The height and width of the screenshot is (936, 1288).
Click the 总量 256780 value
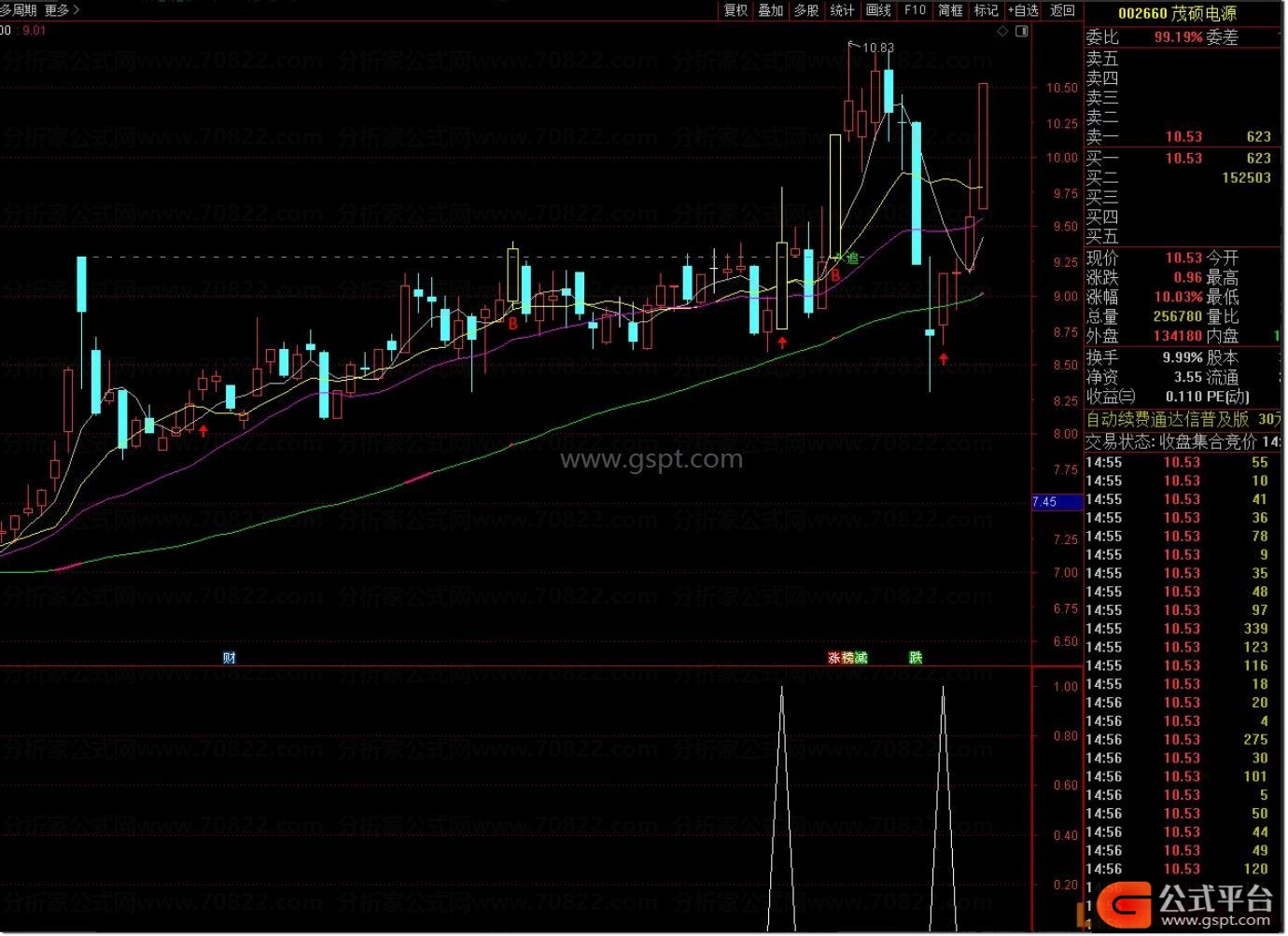pos(1177,316)
